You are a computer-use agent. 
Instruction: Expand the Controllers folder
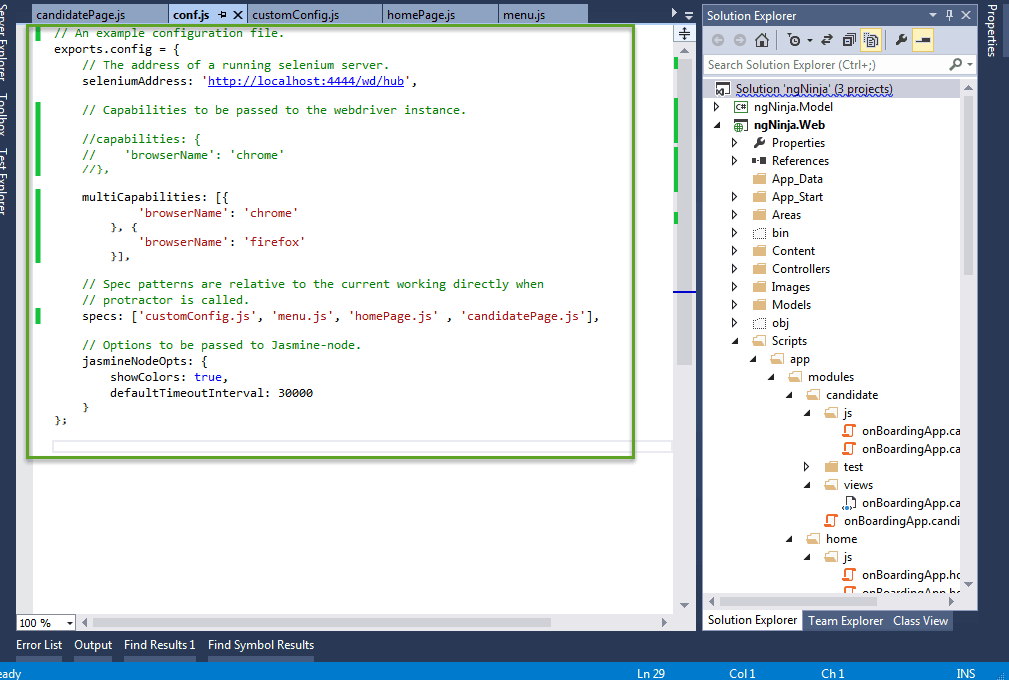coord(735,269)
